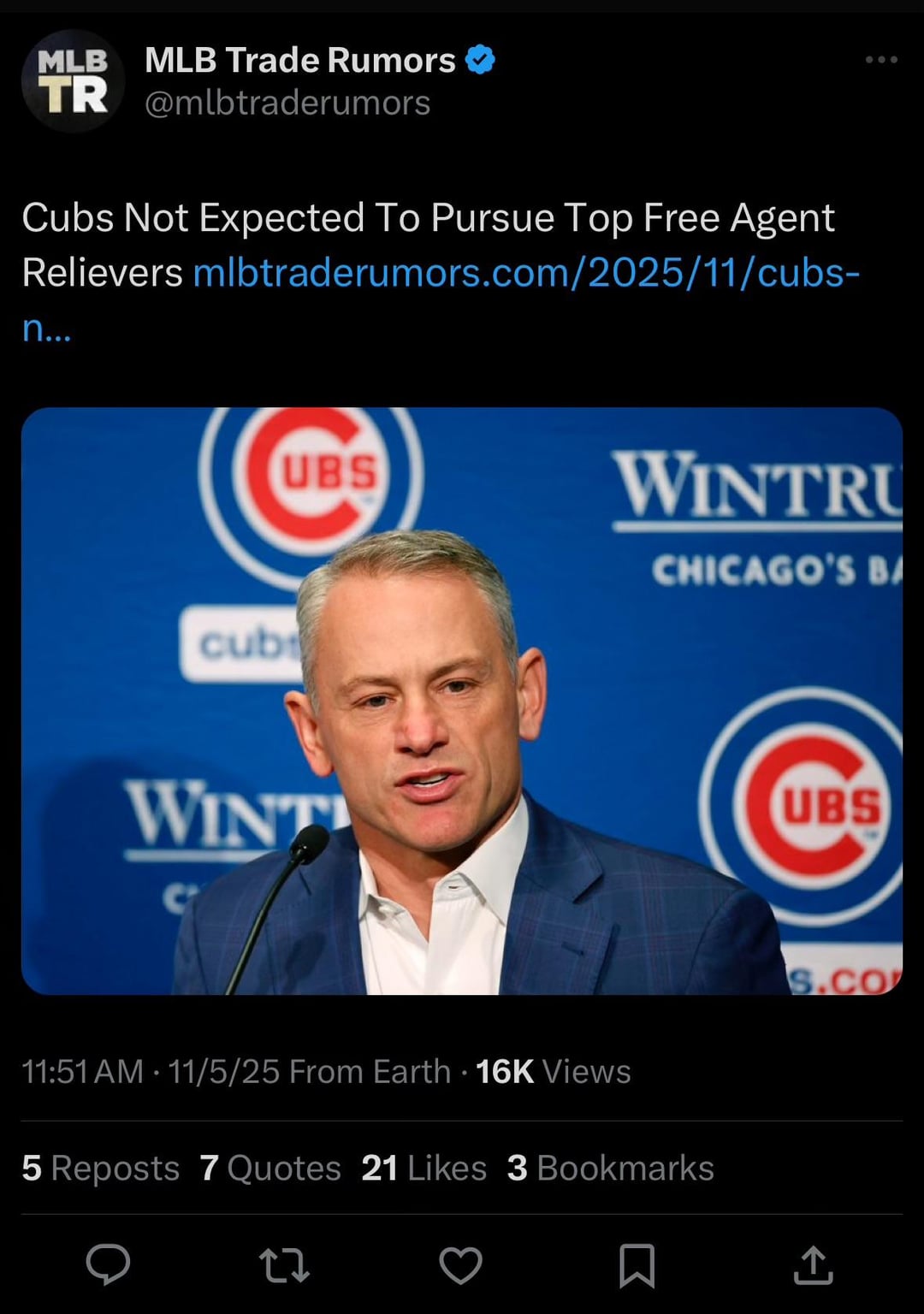This screenshot has width=924, height=1314.
Task: Open the three-dot more options menu
Action: (x=880, y=60)
